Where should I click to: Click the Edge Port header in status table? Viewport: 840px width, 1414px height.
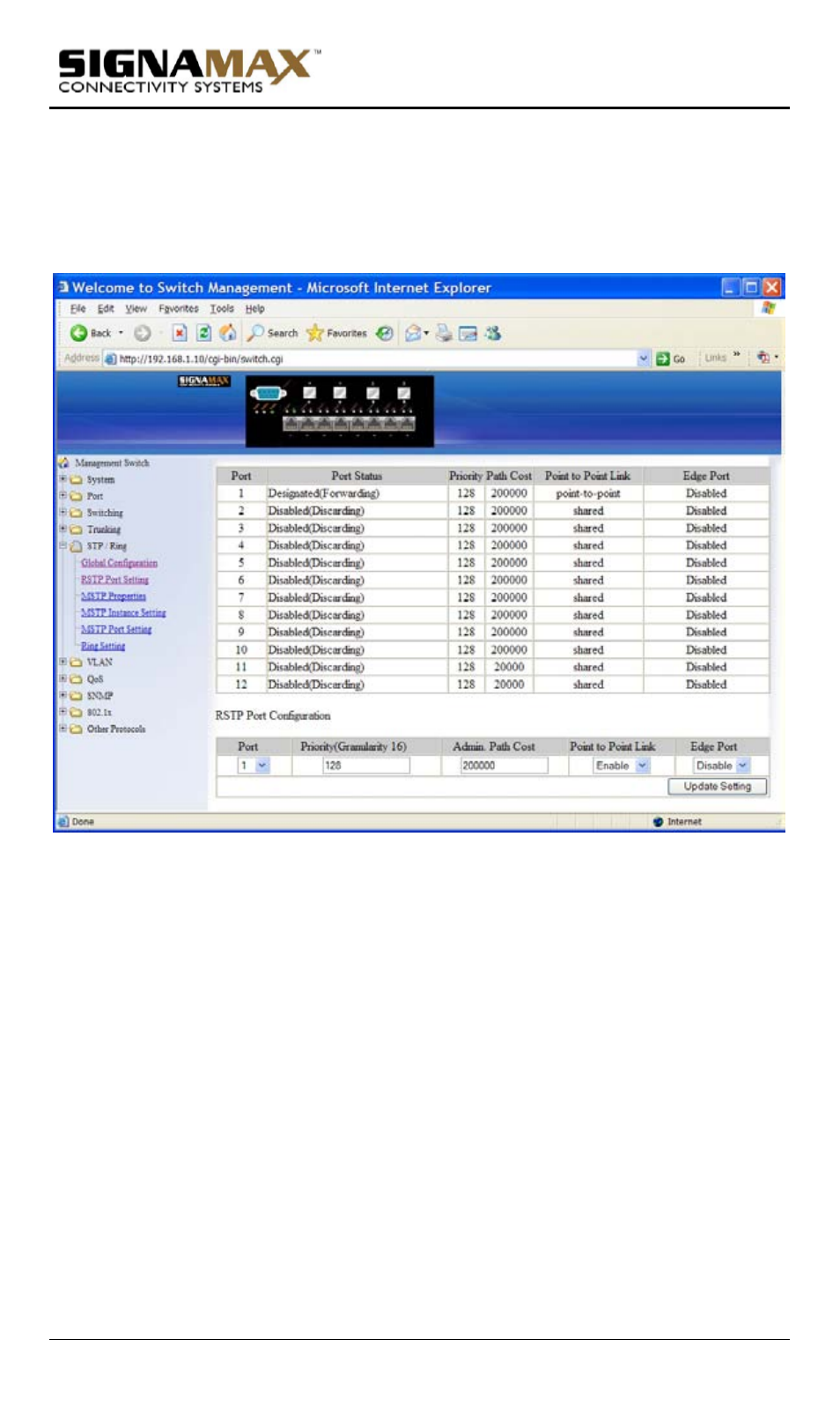click(706, 476)
